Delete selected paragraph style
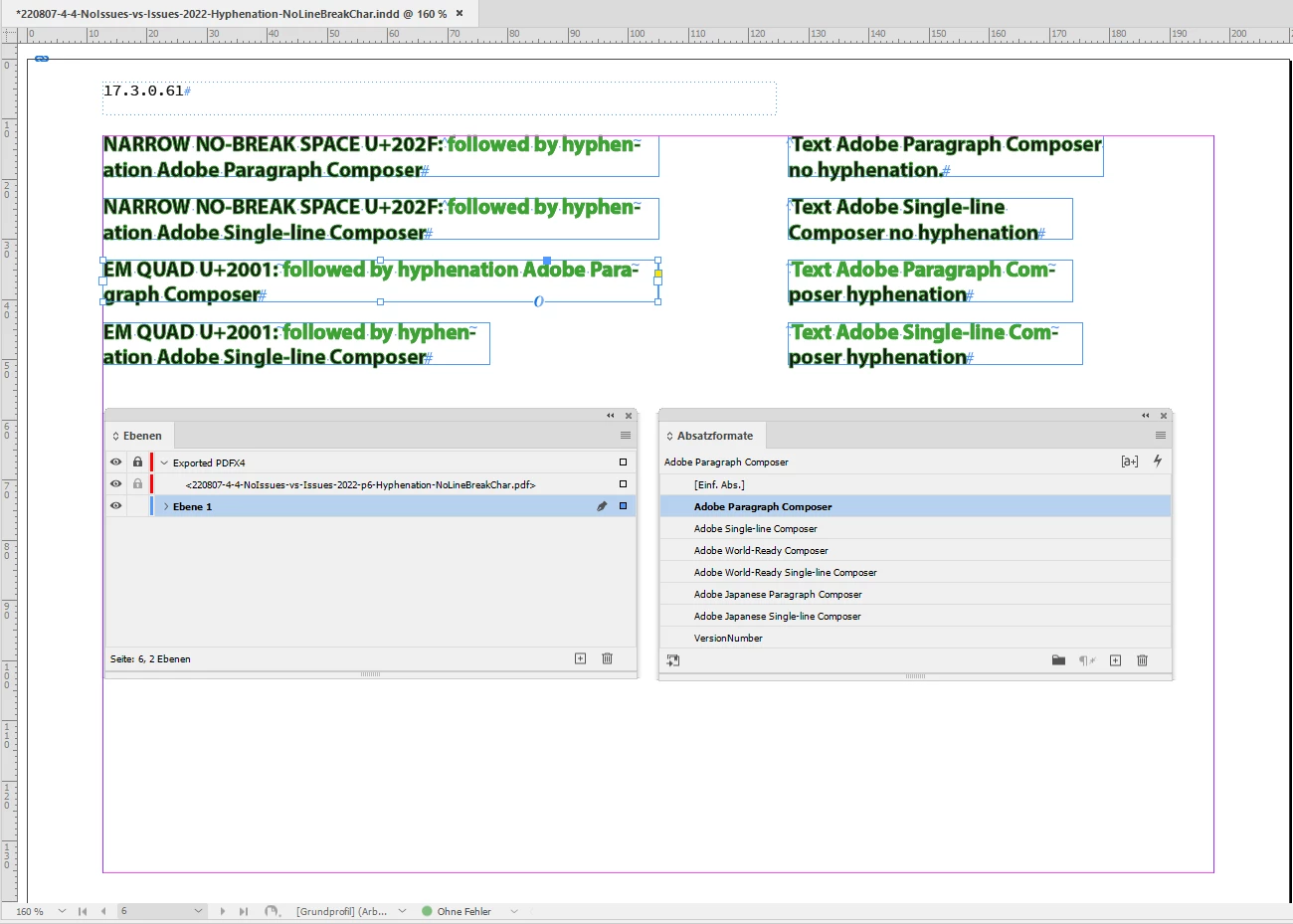 [x=1142, y=660]
